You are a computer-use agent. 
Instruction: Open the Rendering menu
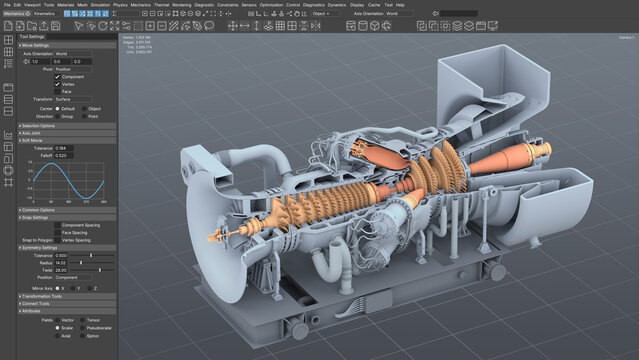click(x=182, y=5)
